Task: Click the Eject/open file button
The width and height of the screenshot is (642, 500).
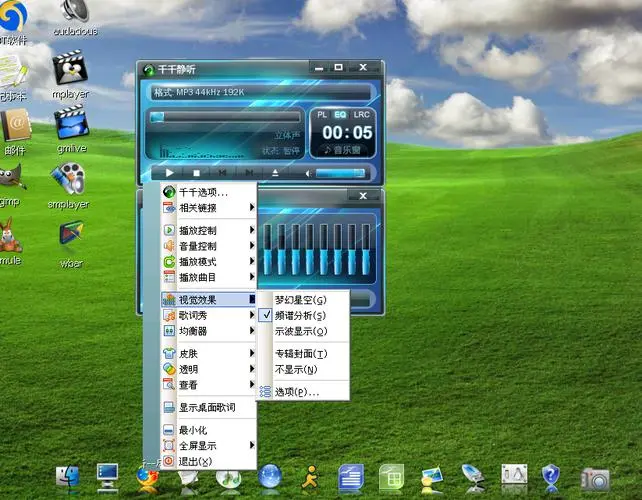Action: pos(274,173)
